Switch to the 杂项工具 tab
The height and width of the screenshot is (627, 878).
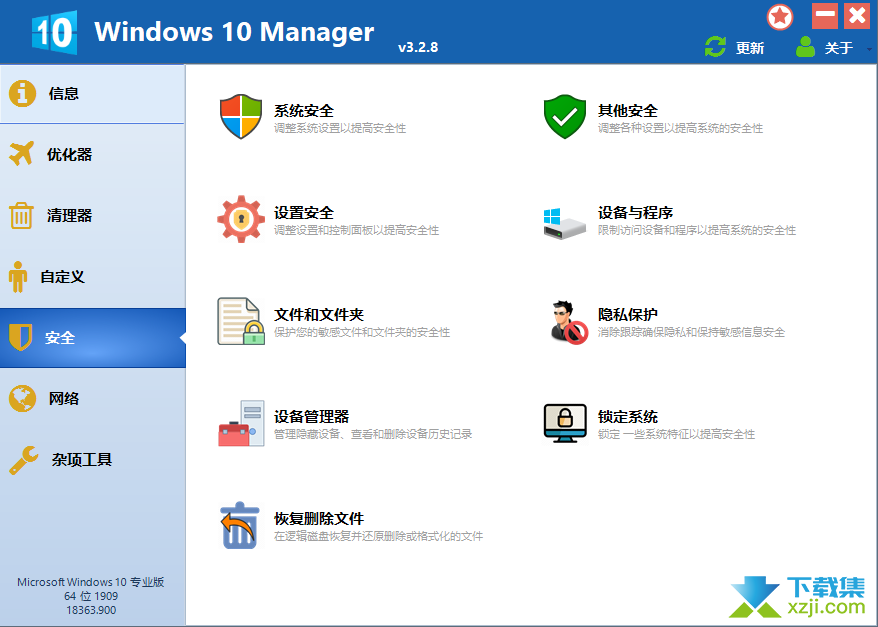point(93,460)
